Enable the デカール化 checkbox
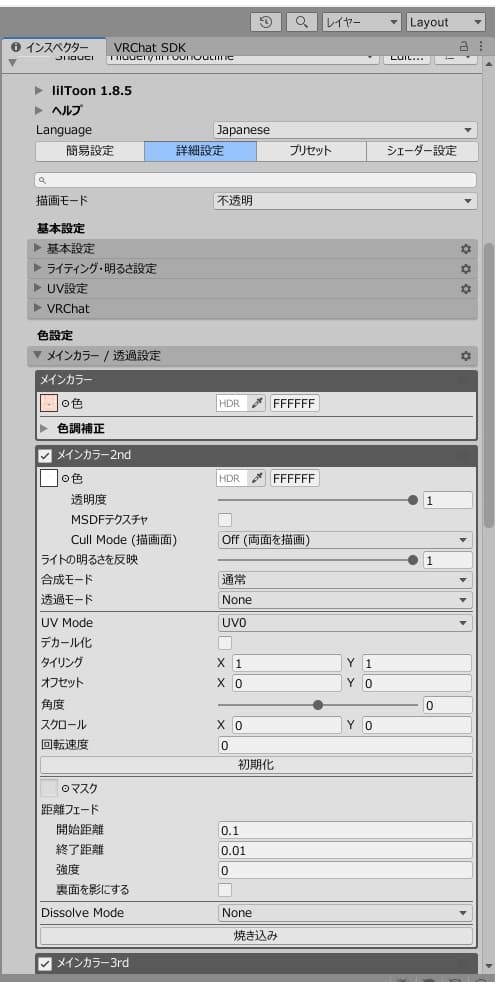Viewport: 495px width, 982px height. click(225, 643)
